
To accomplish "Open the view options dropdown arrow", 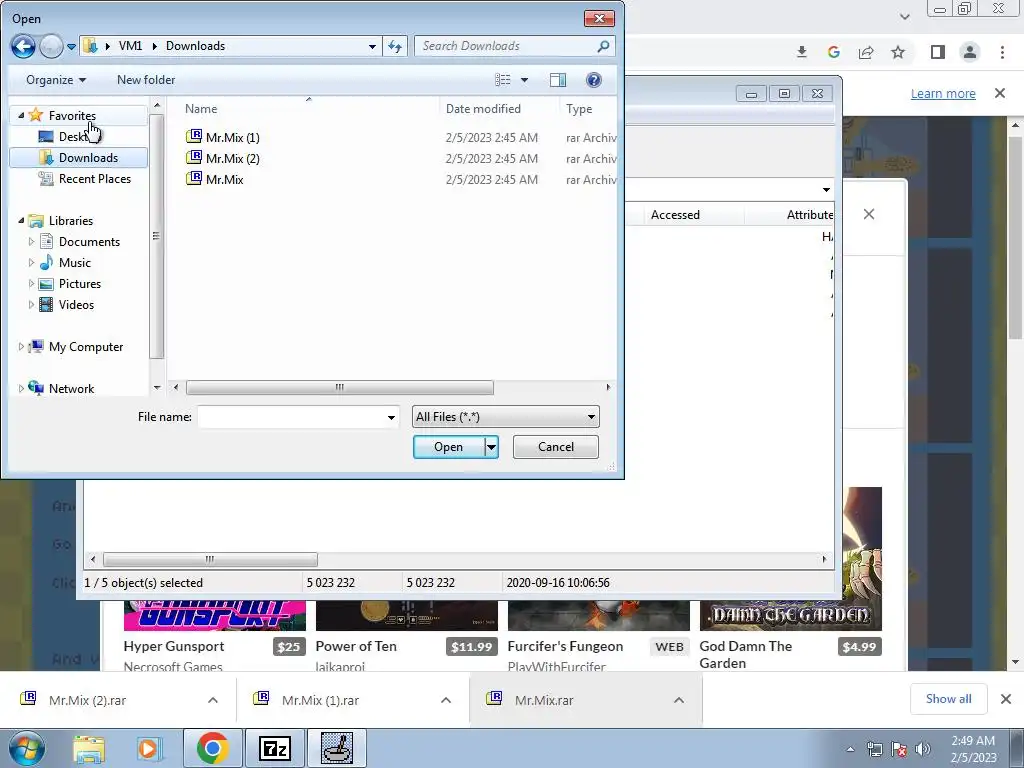I will [x=524, y=80].
